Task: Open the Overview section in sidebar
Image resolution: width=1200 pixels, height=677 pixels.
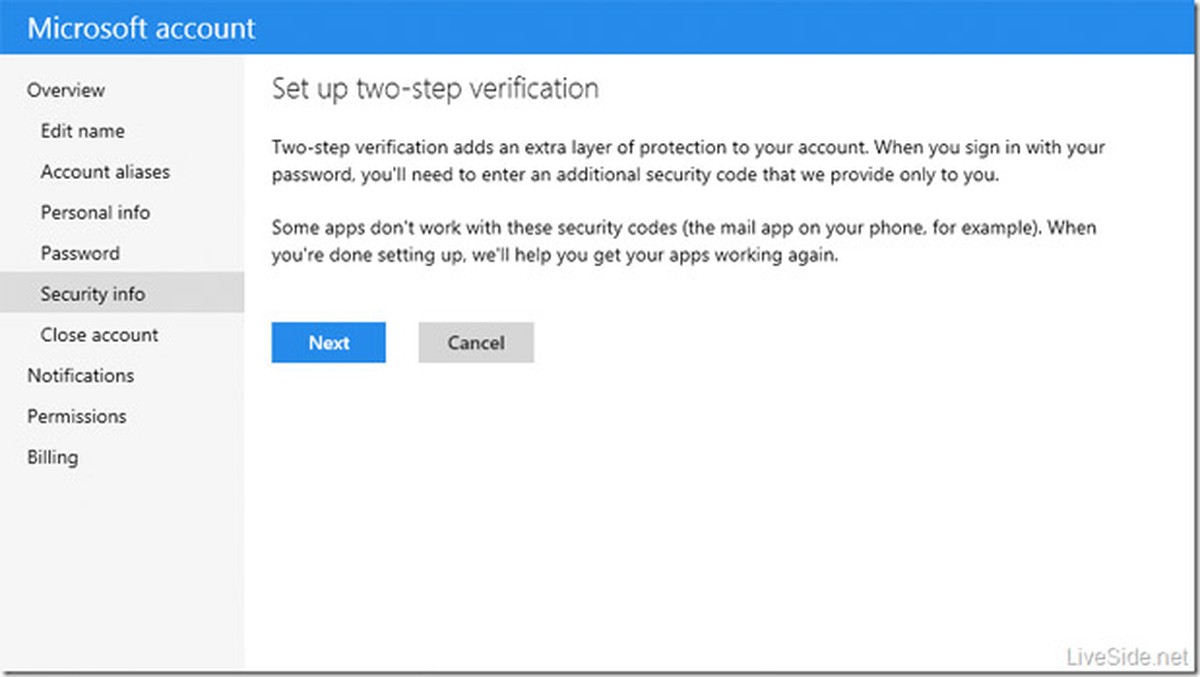Action: coord(66,90)
